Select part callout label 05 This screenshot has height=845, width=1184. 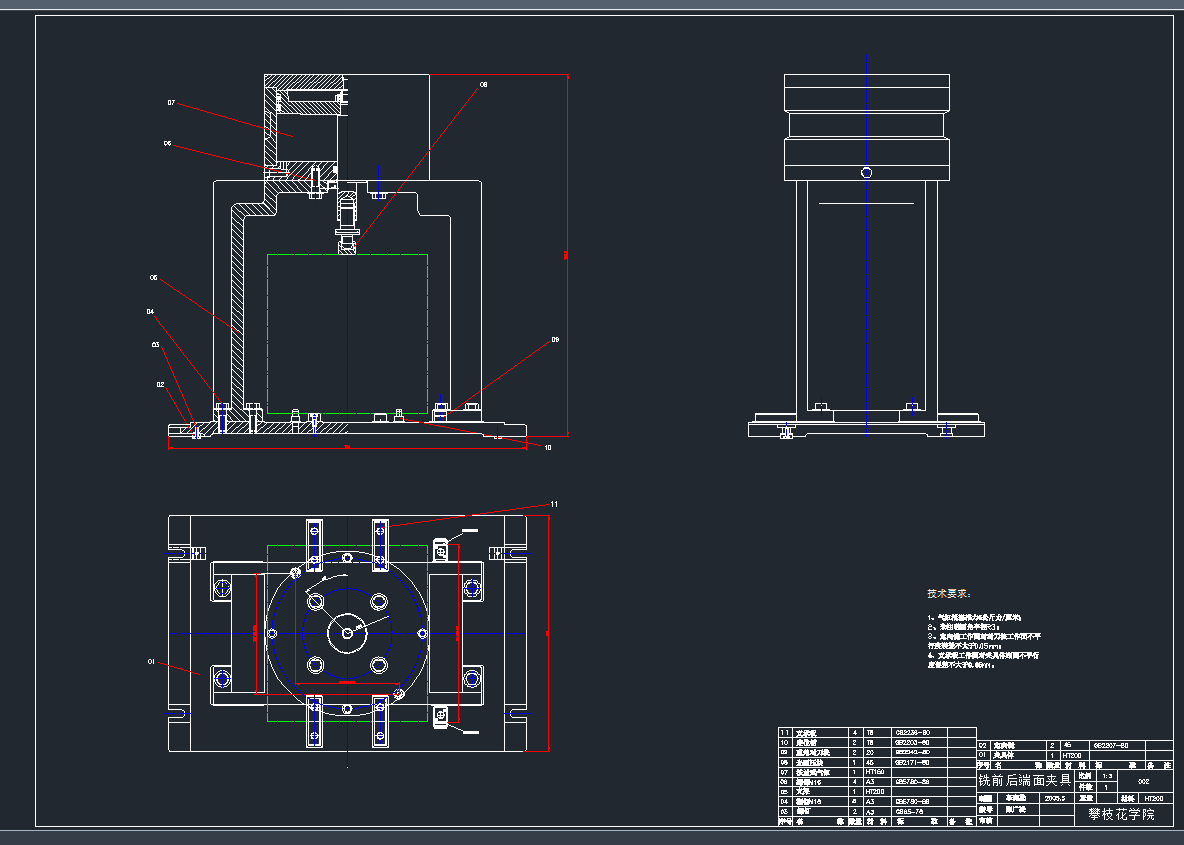[x=154, y=277]
